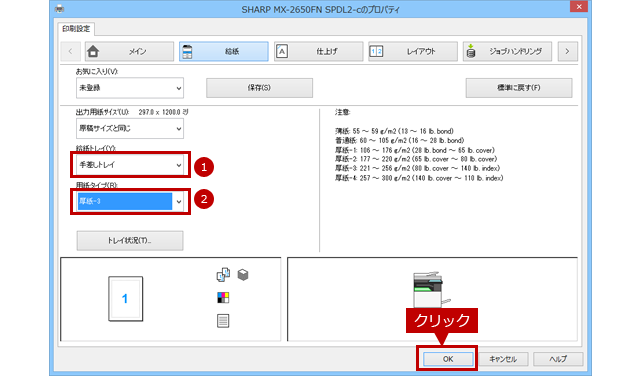Click the 薄紙 weight note line
This screenshot has width=640, height=376.
coord(394,131)
